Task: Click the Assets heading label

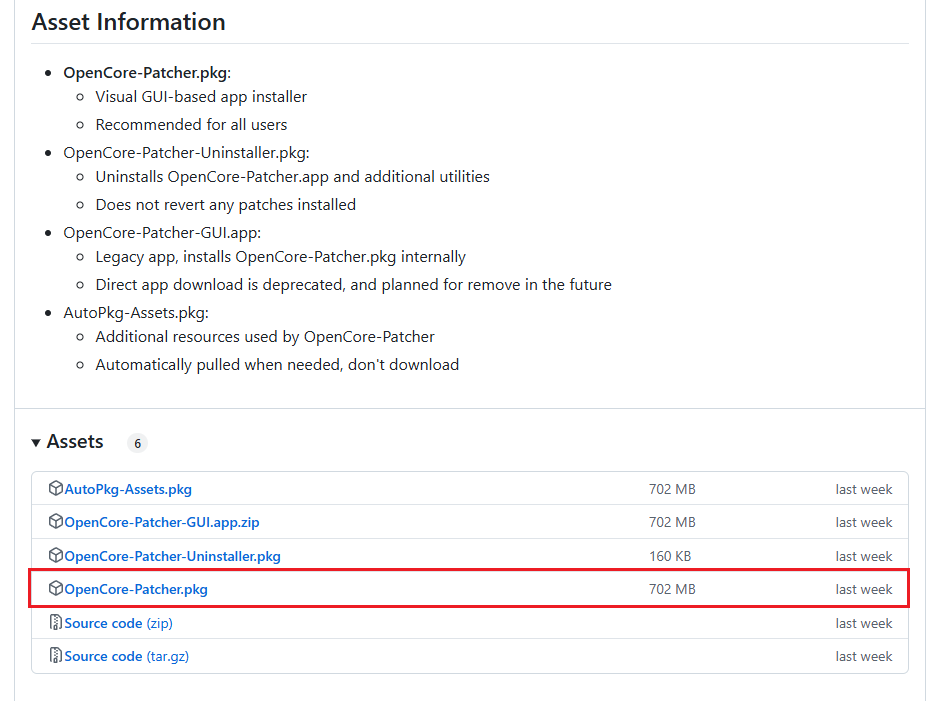Action: pyautogui.click(x=75, y=442)
